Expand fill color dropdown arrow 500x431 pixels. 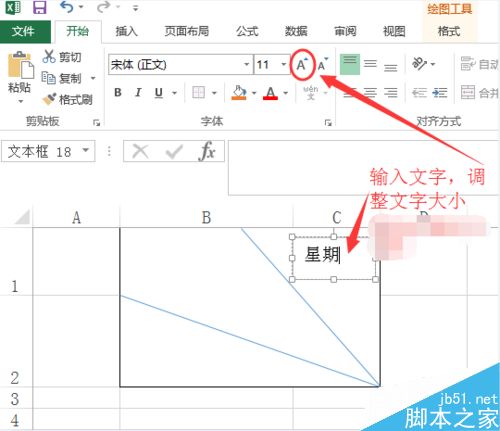tap(254, 93)
